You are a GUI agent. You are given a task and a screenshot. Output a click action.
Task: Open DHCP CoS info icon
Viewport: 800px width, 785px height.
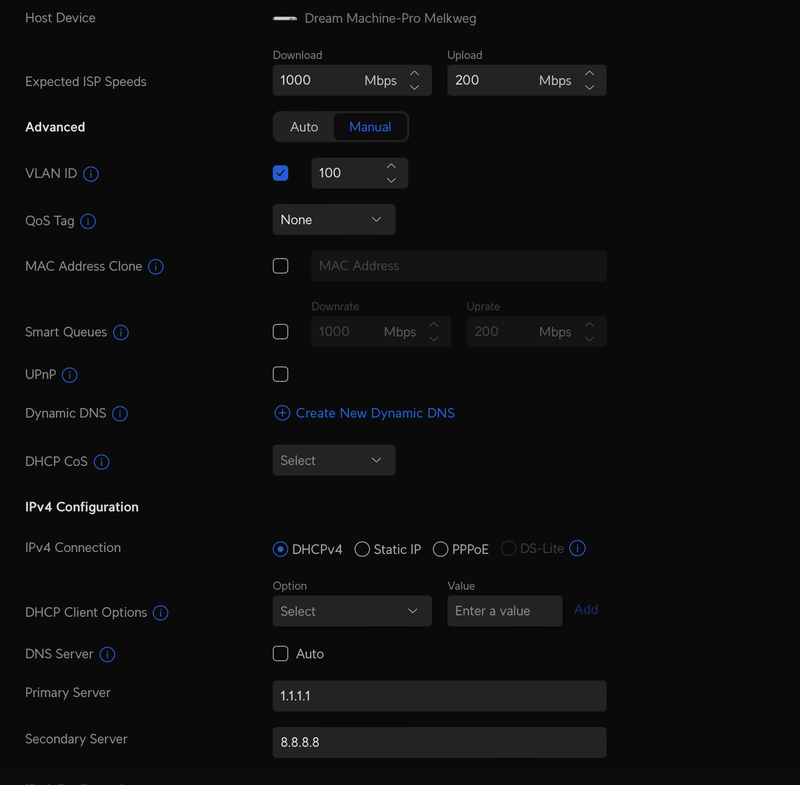101,462
